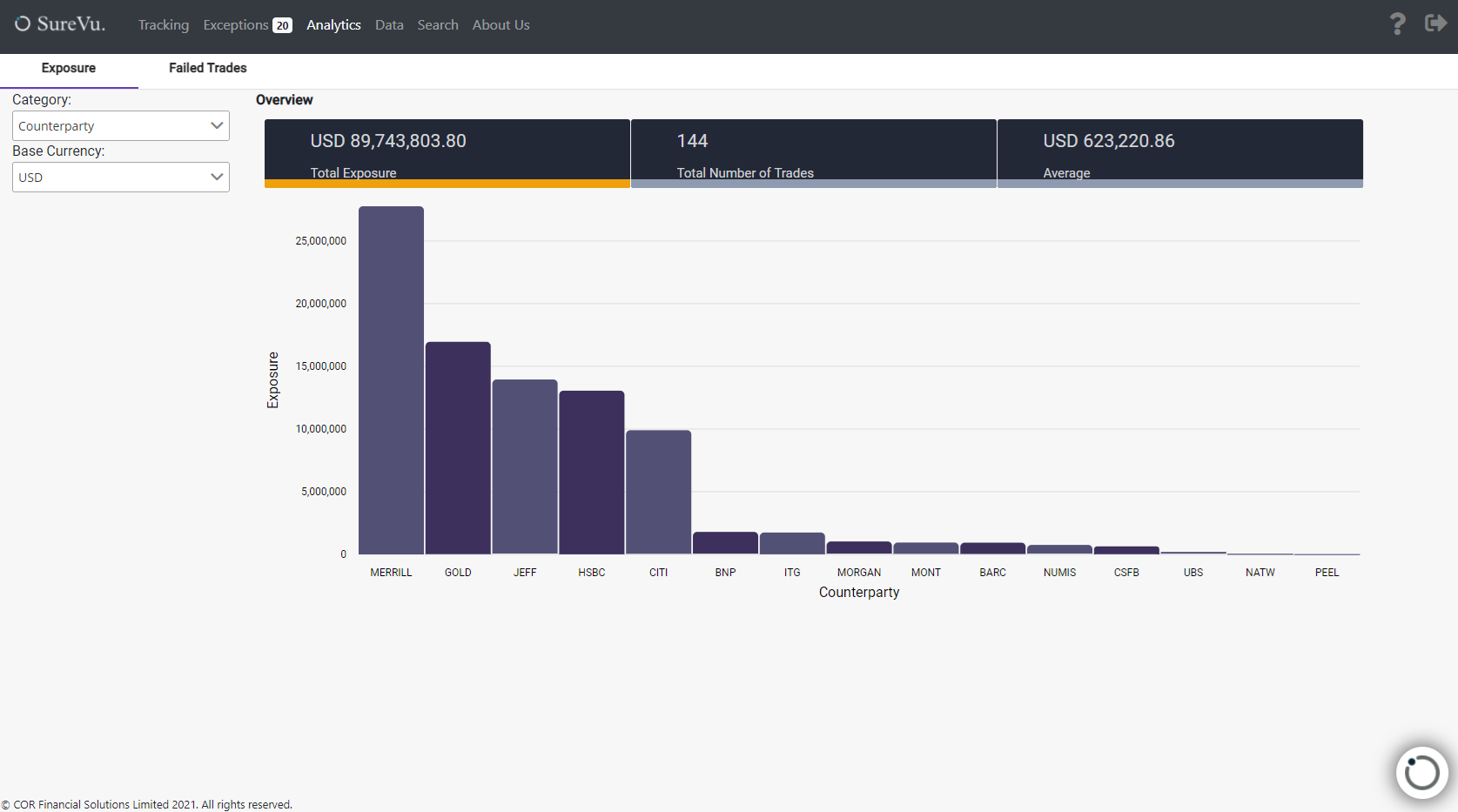1458x812 pixels.
Task: Click the BARC axis label
Action: click(993, 573)
